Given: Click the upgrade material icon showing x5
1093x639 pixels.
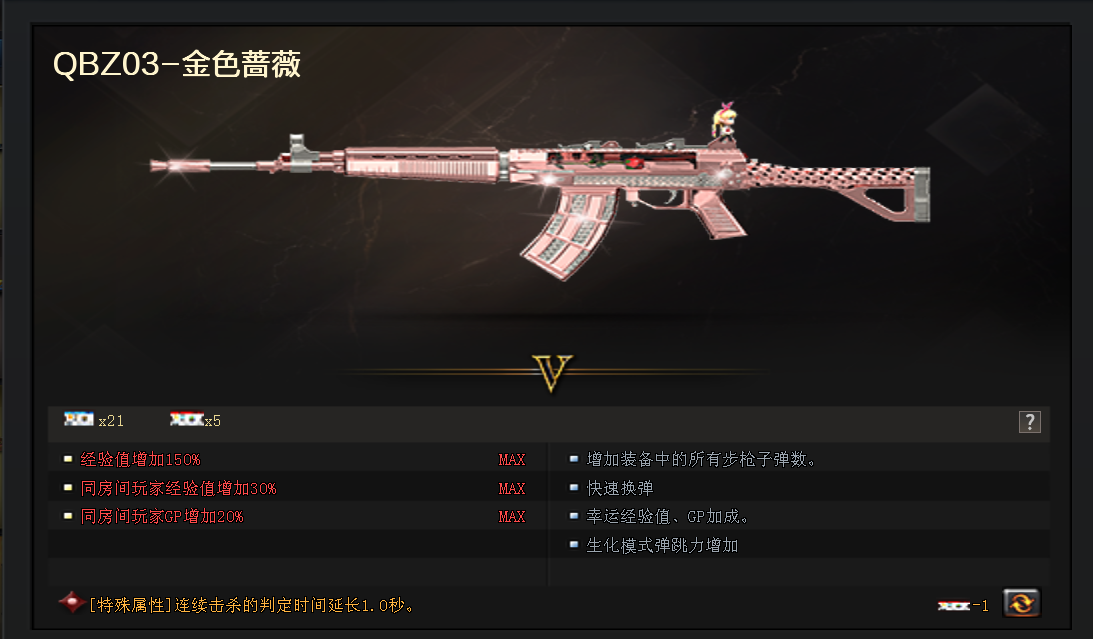Looking at the screenshot, I should click(187, 419).
